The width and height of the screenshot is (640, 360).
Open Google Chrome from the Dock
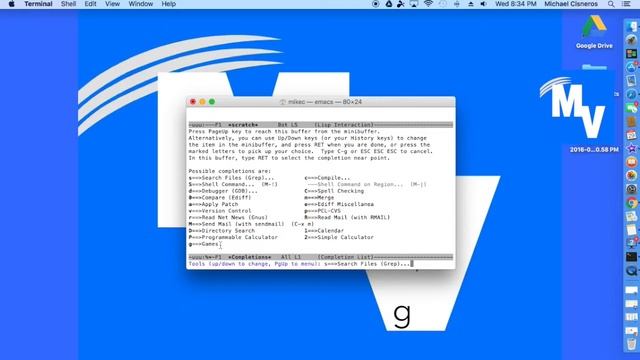631,202
